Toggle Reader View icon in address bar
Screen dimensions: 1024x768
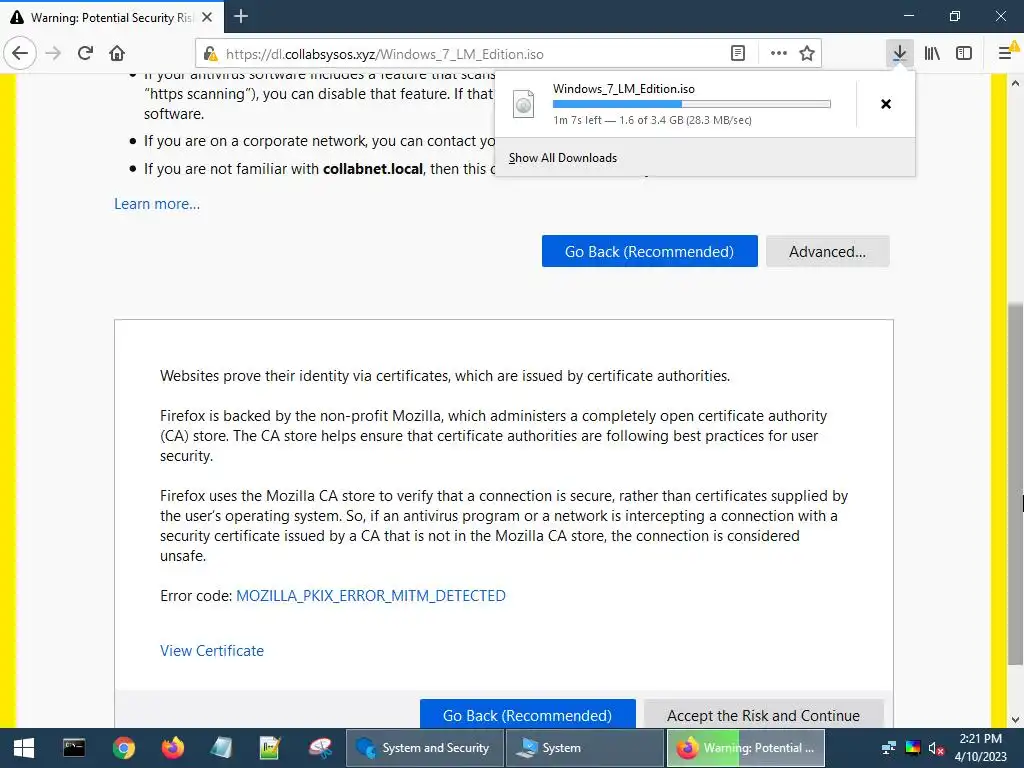[x=738, y=54]
